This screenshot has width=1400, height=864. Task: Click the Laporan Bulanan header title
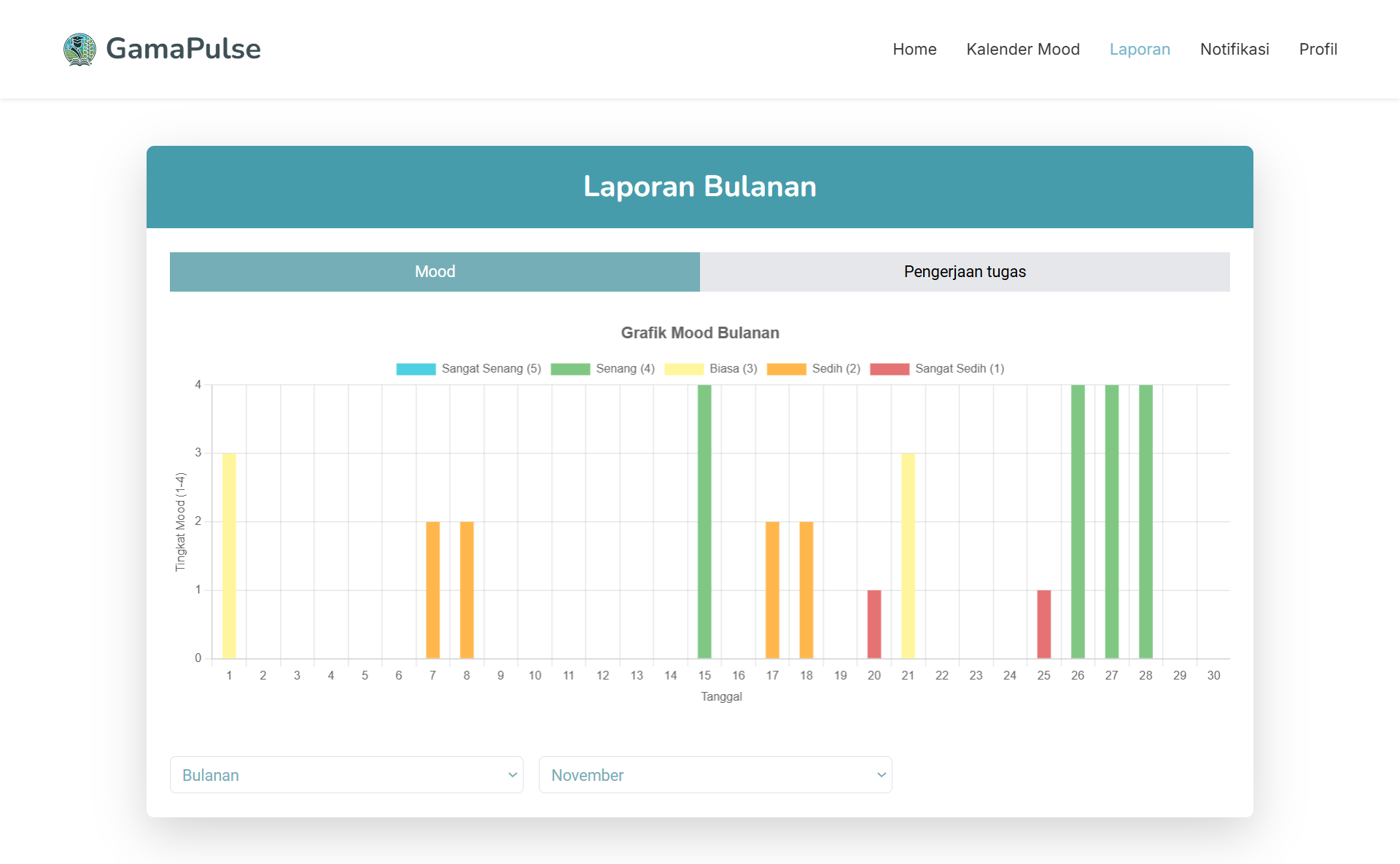tap(700, 187)
